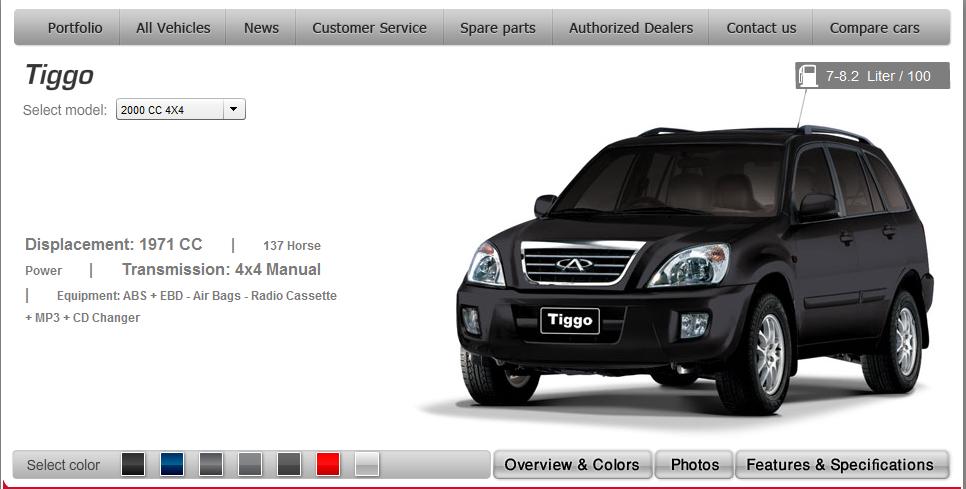
Task: Open the Portfolio menu item
Action: (x=67, y=28)
